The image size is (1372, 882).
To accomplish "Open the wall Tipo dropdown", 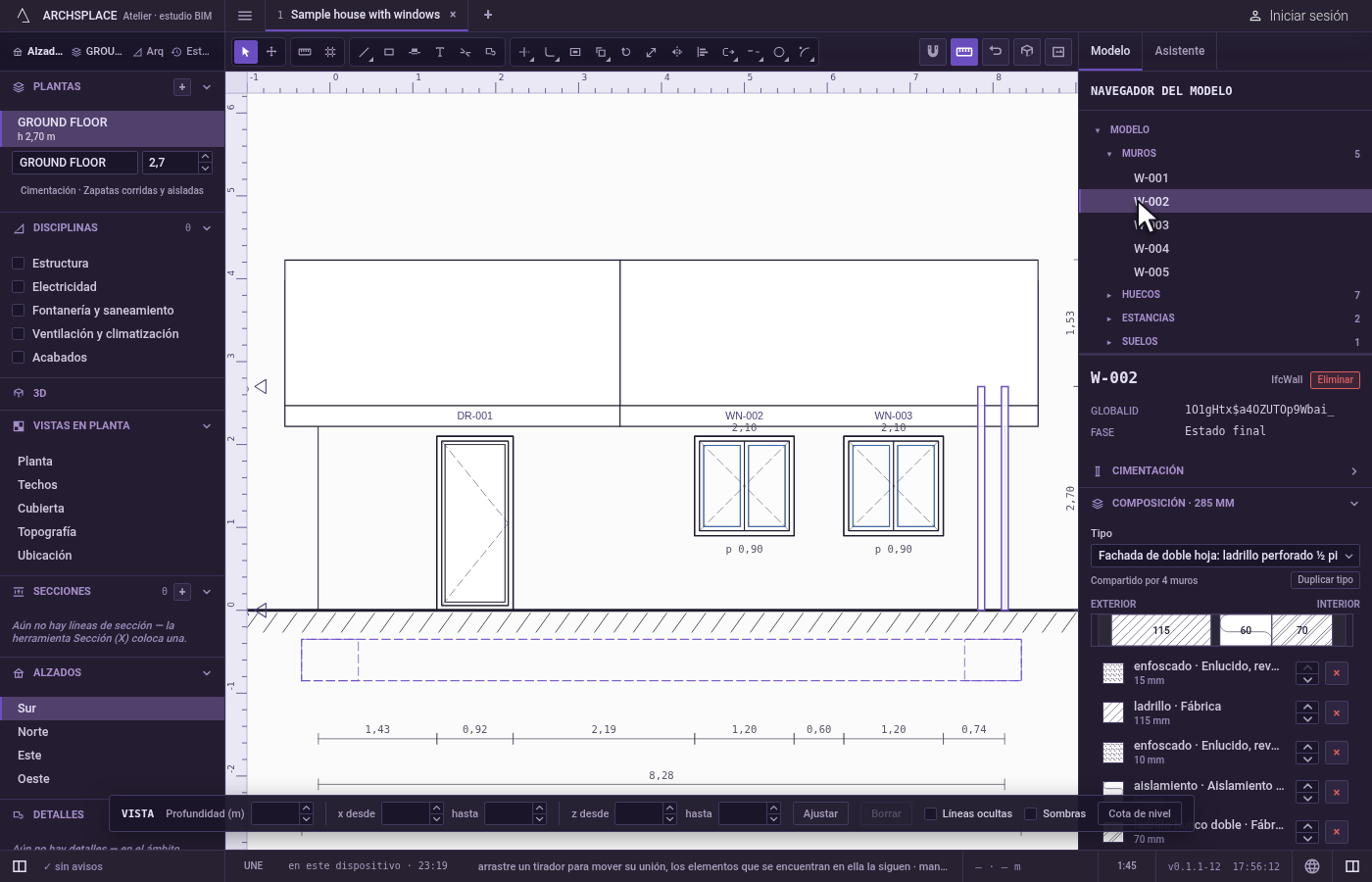I will tap(1225, 556).
